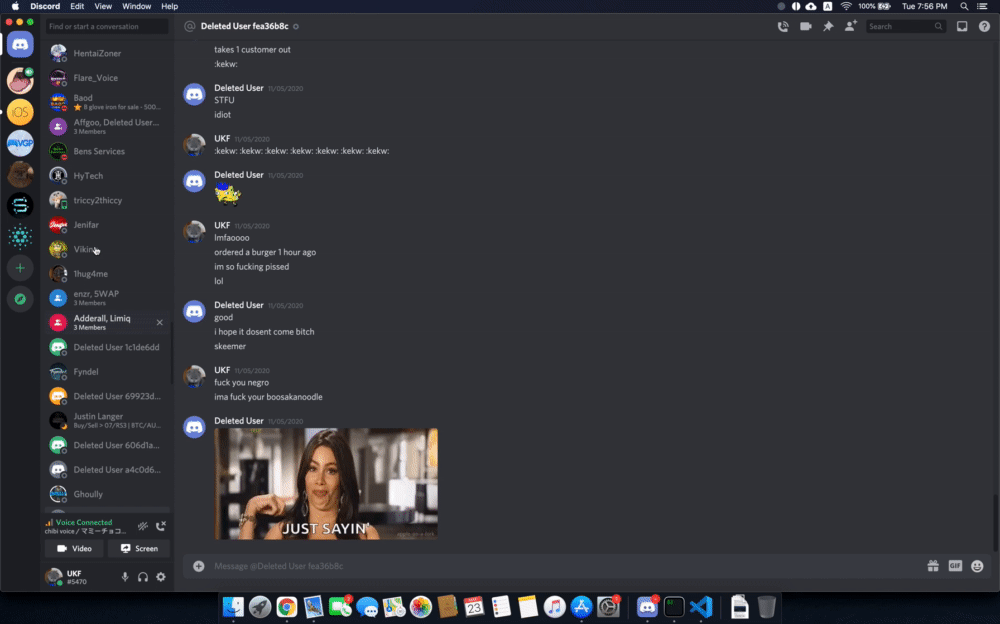
Task: Open the triccy2thiccy conversation
Action: [107, 200]
